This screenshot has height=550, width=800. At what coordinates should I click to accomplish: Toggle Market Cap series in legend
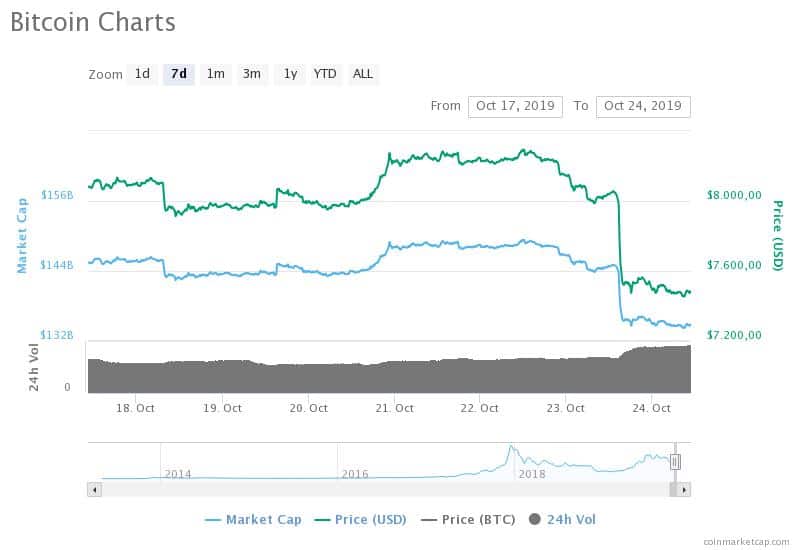tap(253, 519)
